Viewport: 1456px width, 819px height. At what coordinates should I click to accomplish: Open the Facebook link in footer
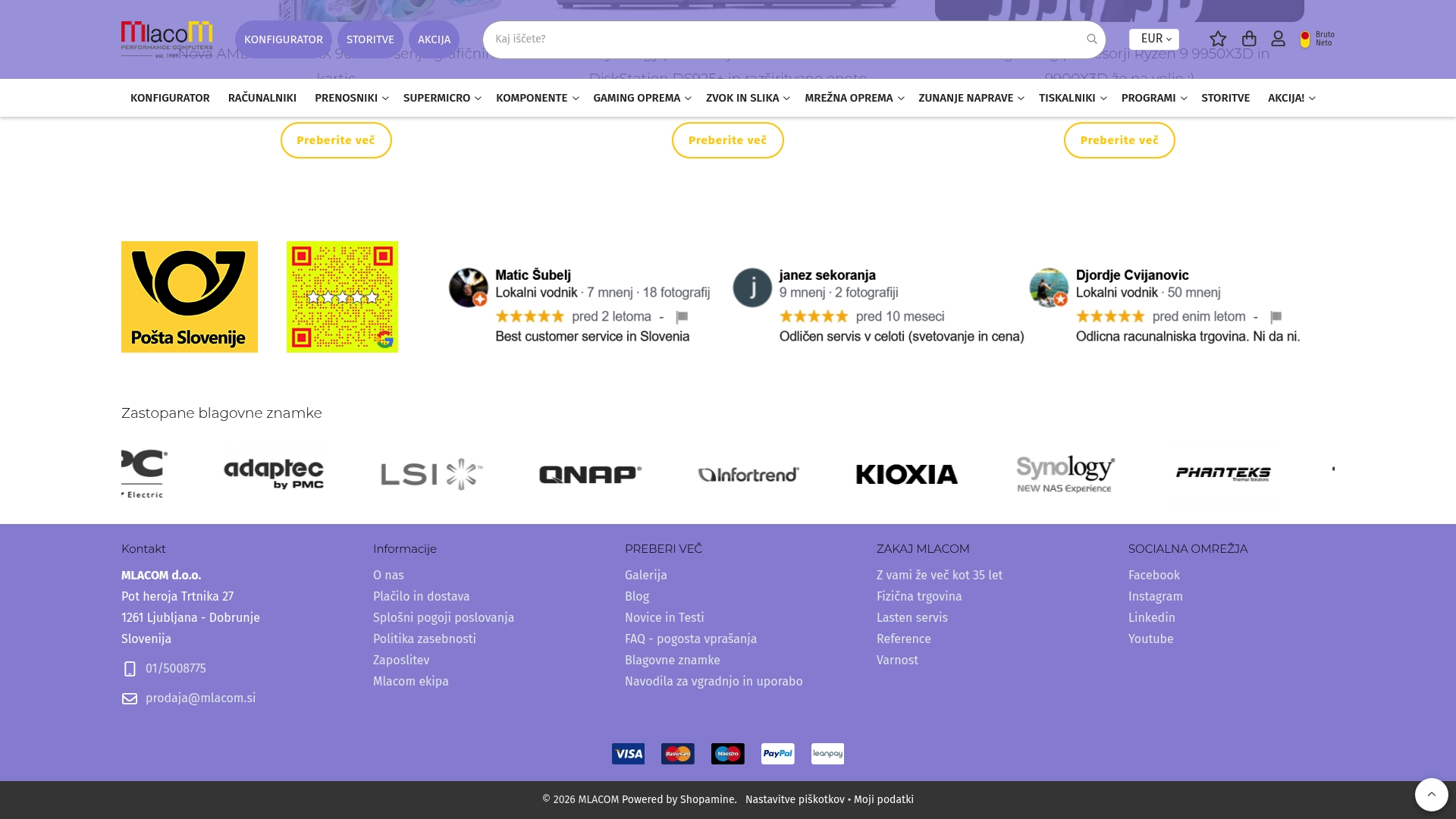pos(1154,575)
